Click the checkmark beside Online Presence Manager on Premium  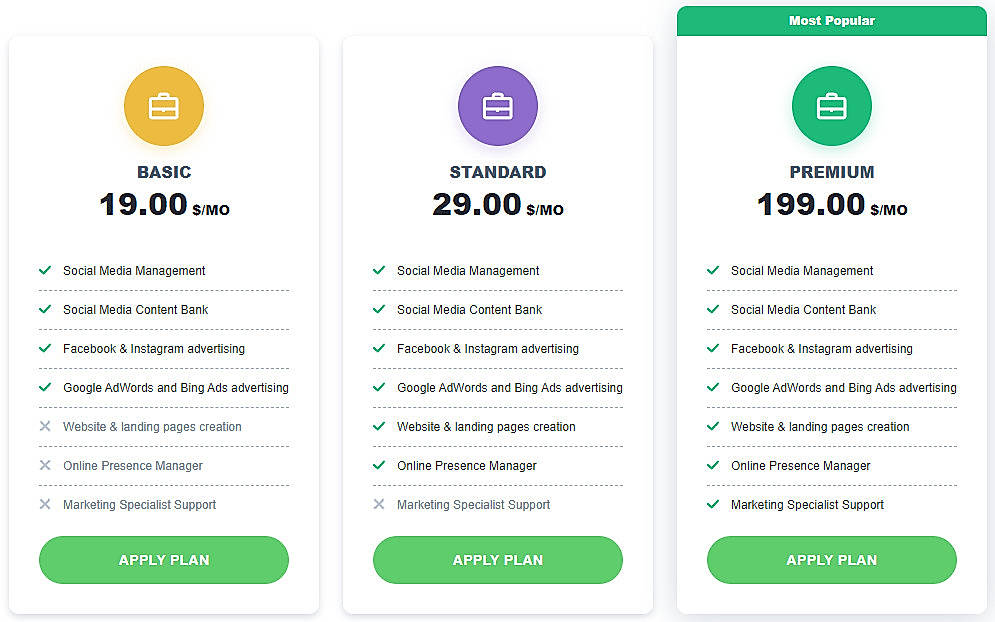point(713,465)
